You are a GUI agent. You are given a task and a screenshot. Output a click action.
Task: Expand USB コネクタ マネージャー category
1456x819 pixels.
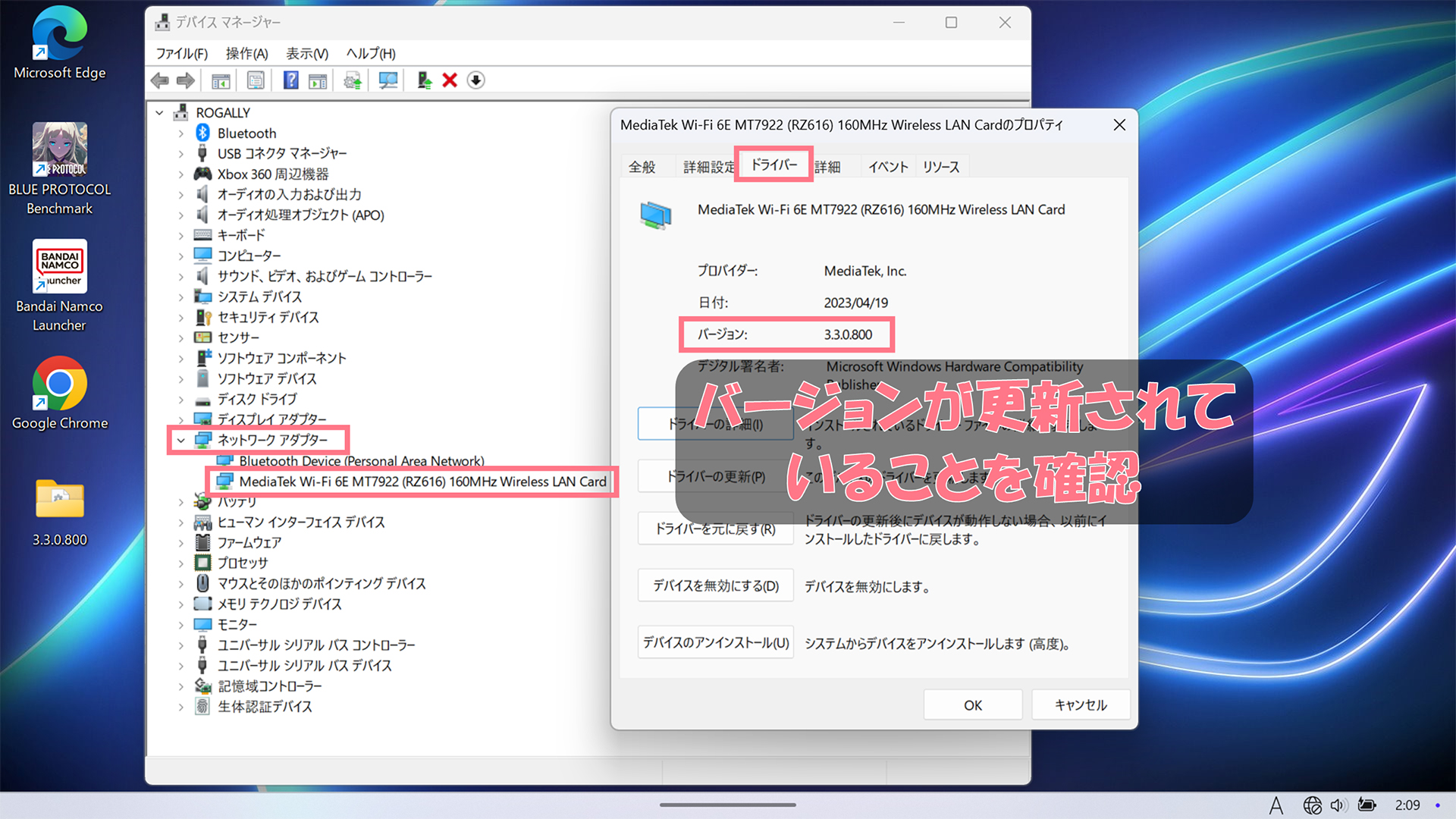pyautogui.click(x=180, y=154)
